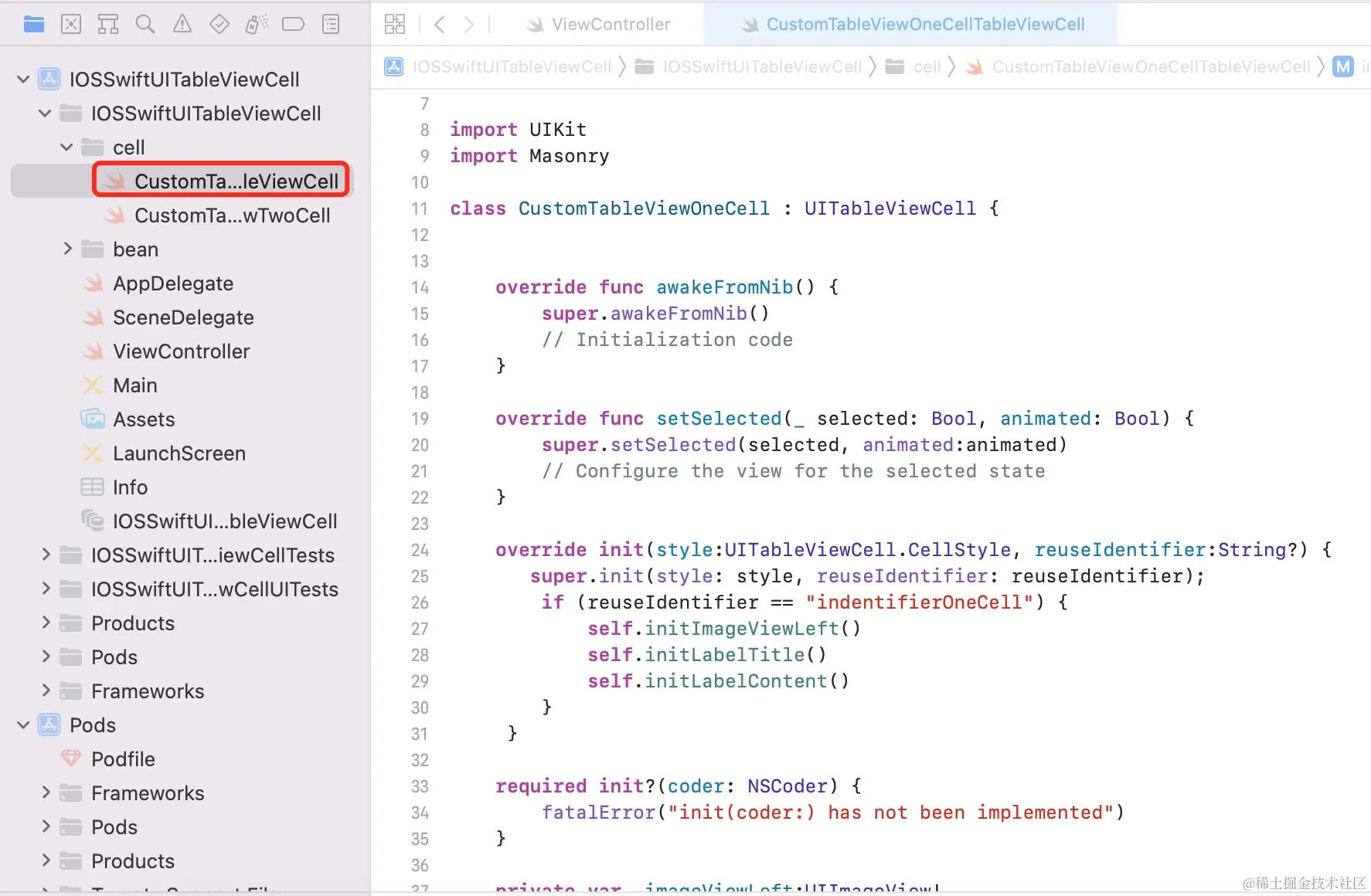This screenshot has width=1371, height=896.
Task: Expand the Pods folder above Frameworks
Action: point(46,657)
